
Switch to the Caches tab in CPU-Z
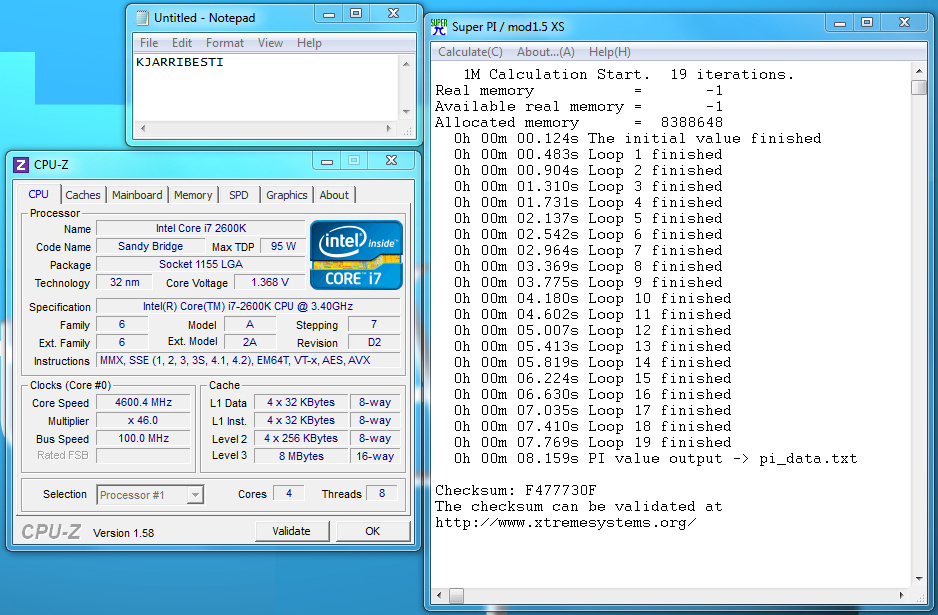(83, 195)
